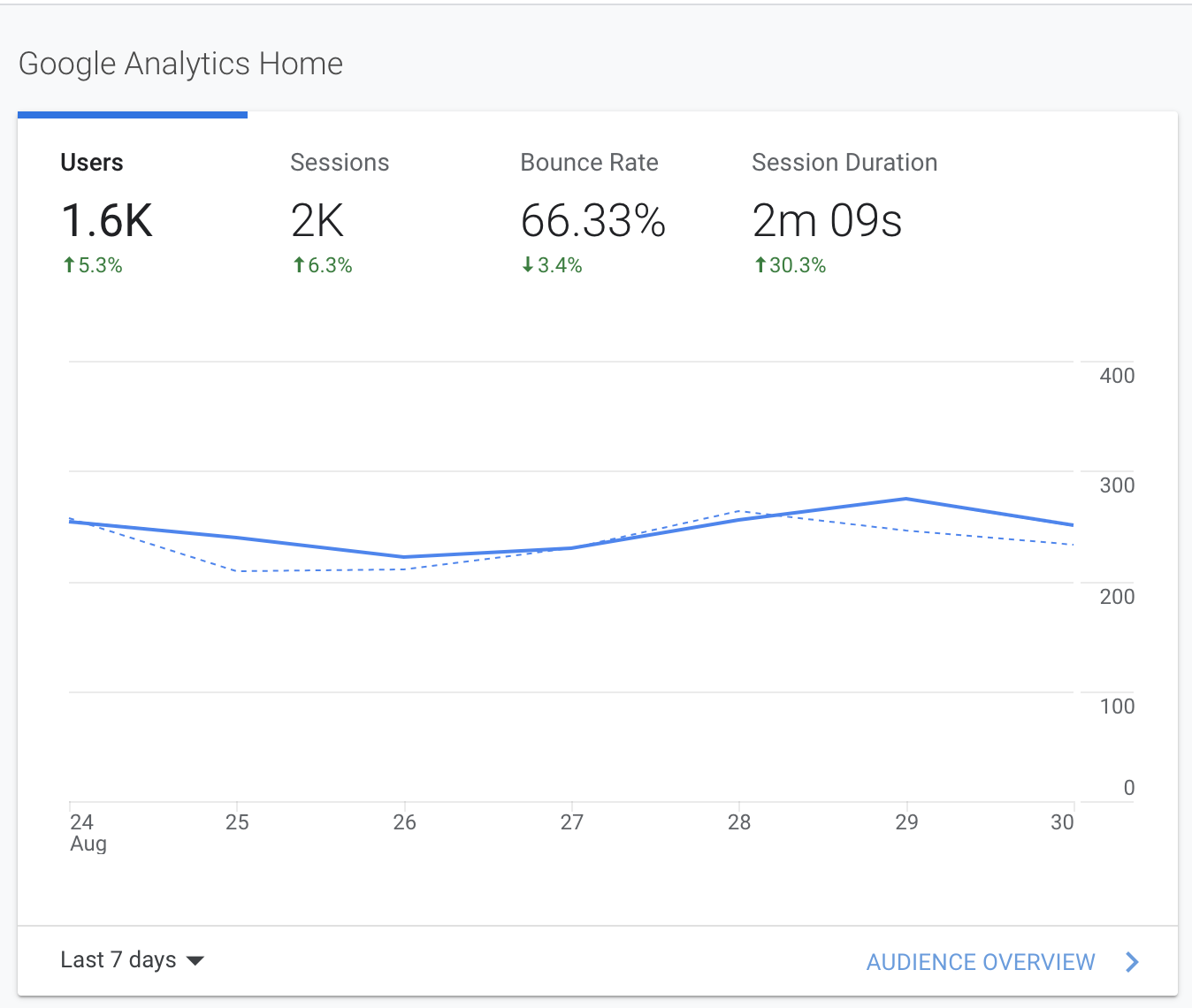This screenshot has width=1192, height=1008.
Task: Click the Sessions up arrow trend icon
Action: coord(299,264)
